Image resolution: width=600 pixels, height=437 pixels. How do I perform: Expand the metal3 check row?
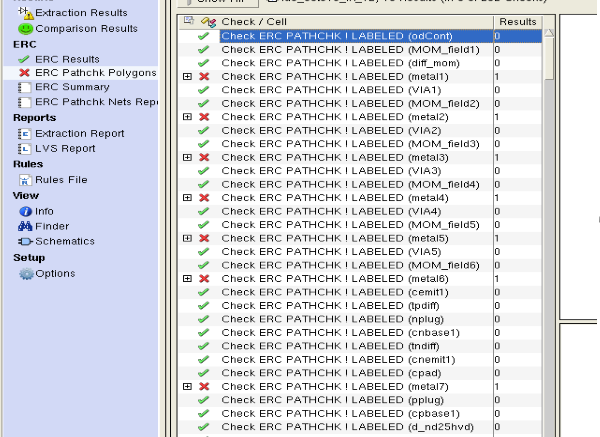pyautogui.click(x=187, y=157)
